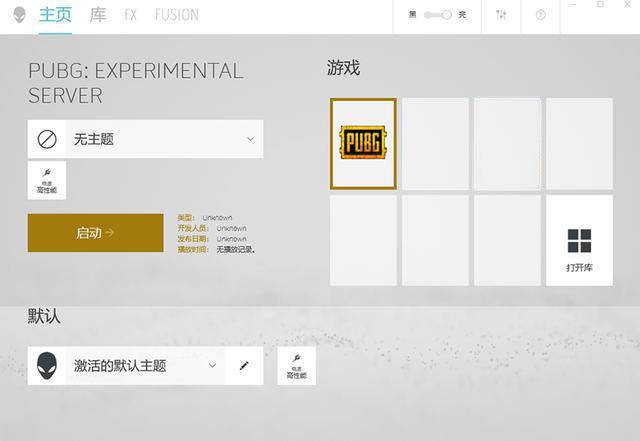Image resolution: width=640 pixels, height=441 pixels.
Task: Click the chevron arrow of 无主题 dropdown
Action: pyautogui.click(x=251, y=139)
